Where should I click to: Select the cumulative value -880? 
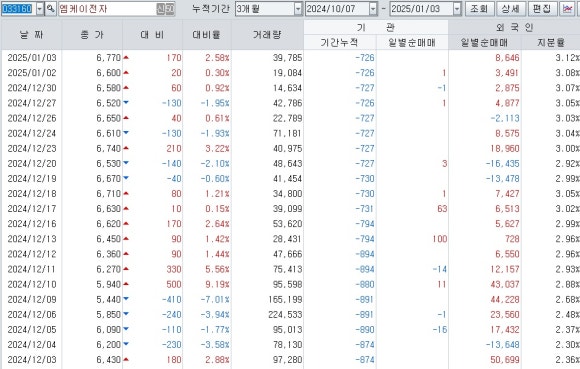click(365, 284)
